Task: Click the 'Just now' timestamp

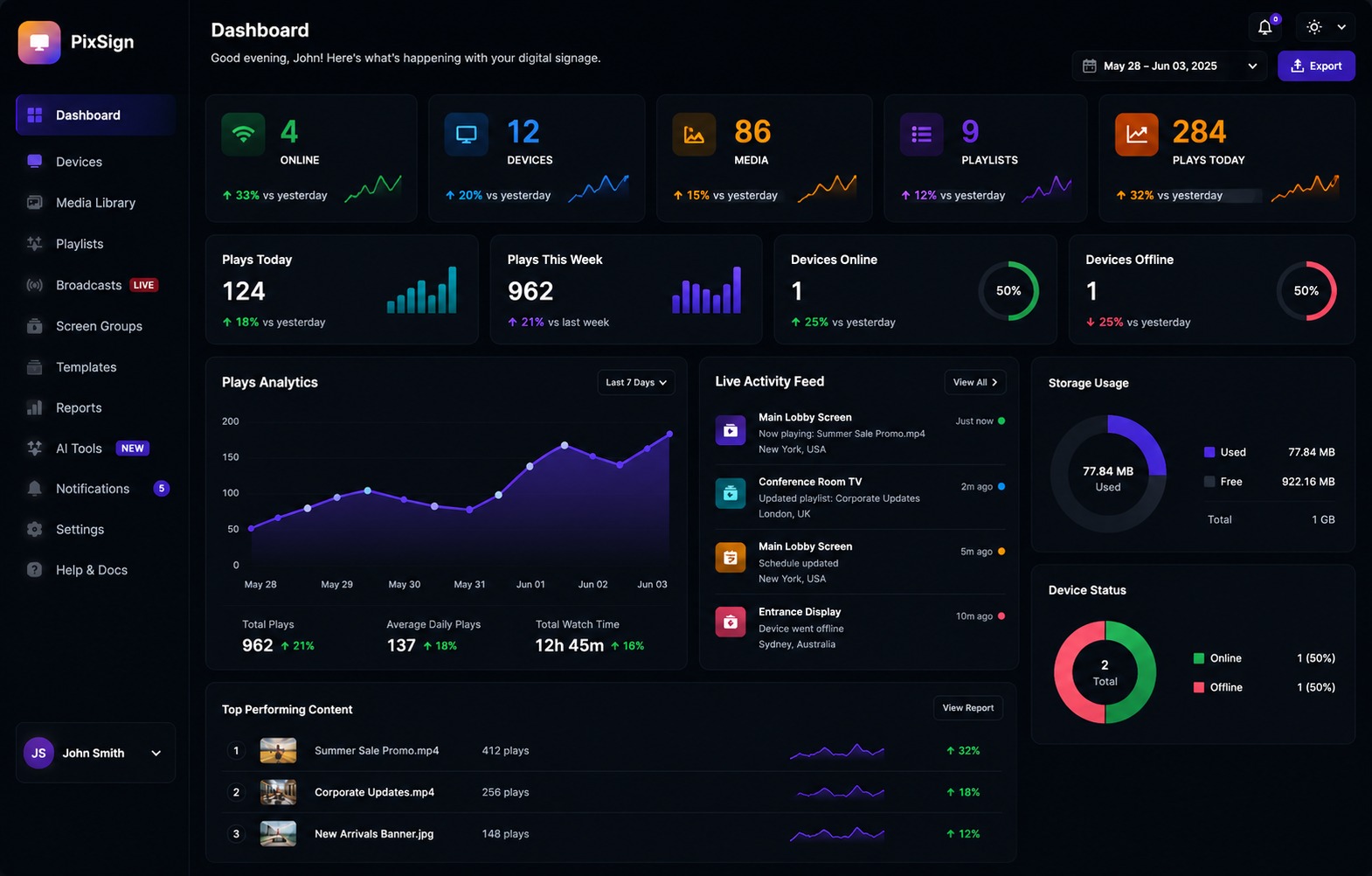Action: (x=974, y=421)
